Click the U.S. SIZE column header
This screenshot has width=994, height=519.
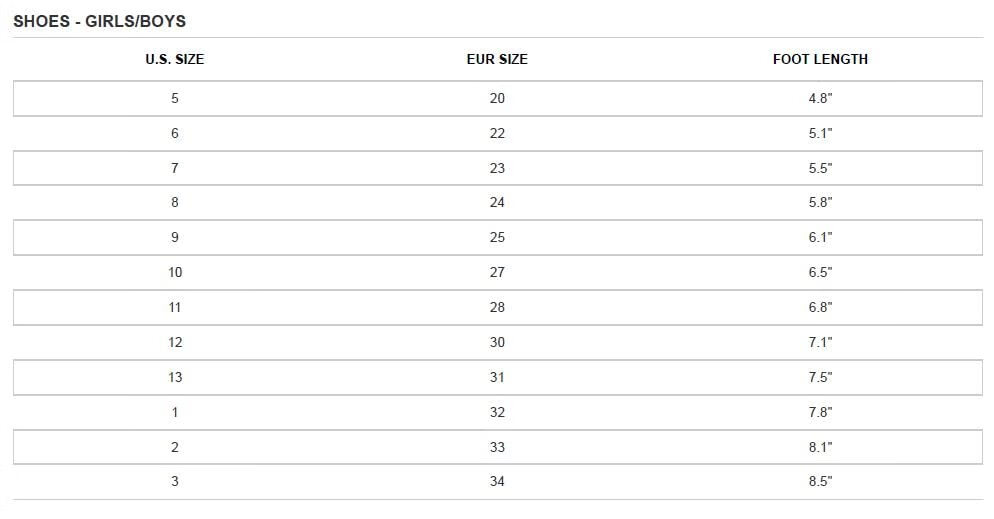[174, 59]
